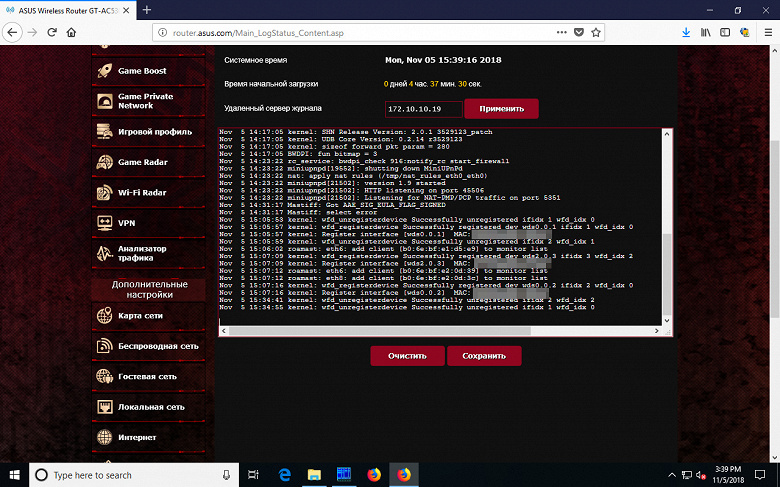780x487 pixels.
Task: Toggle Firefox sidebar view icon
Action: pos(725,32)
